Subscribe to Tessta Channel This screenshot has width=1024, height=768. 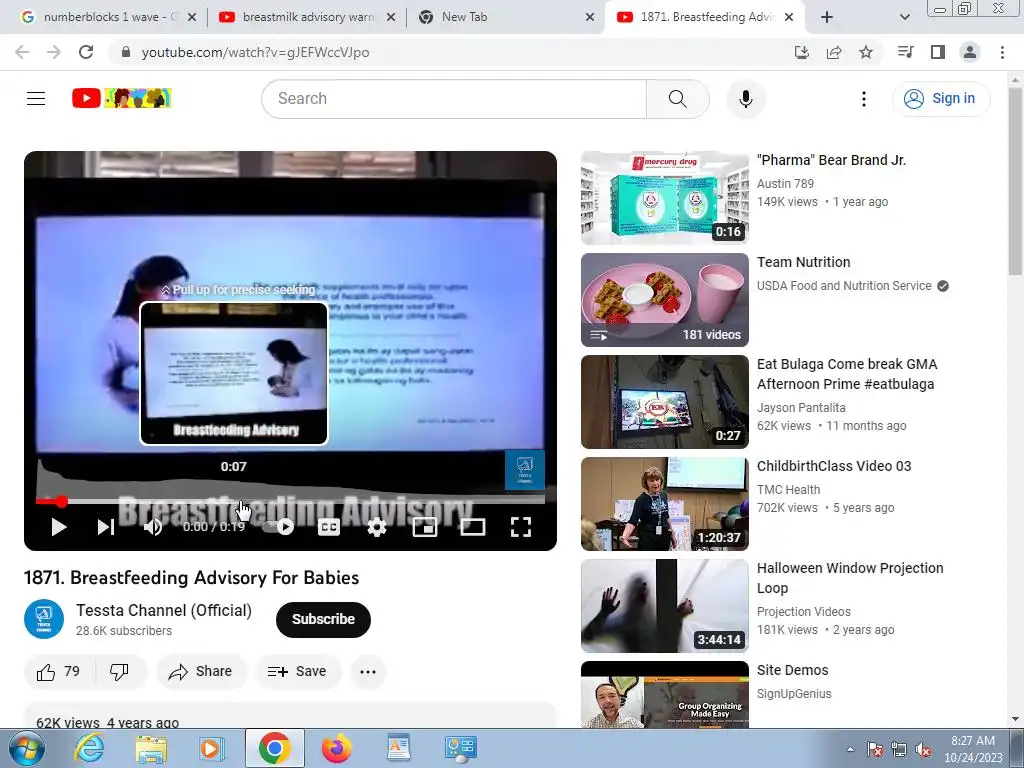pos(323,619)
